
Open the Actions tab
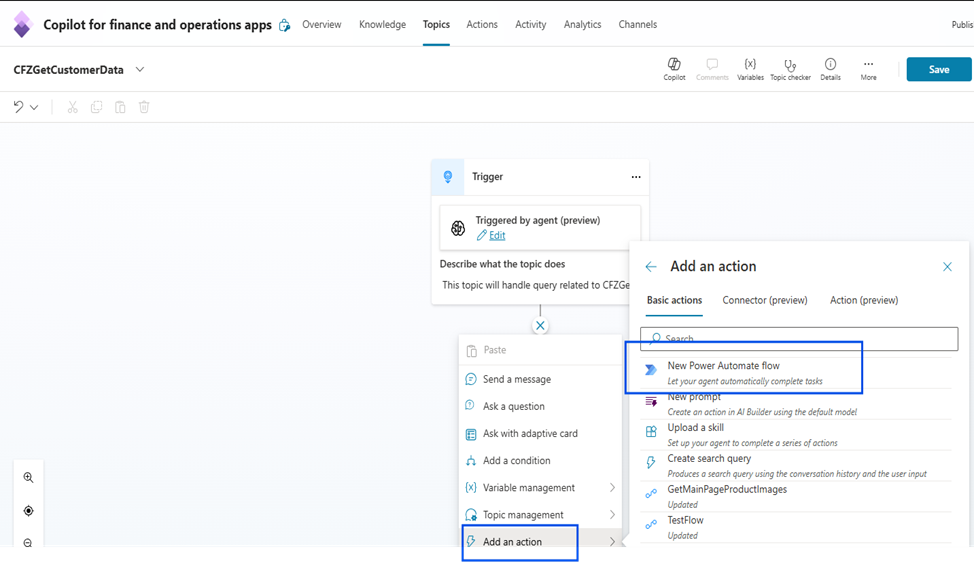tap(482, 24)
